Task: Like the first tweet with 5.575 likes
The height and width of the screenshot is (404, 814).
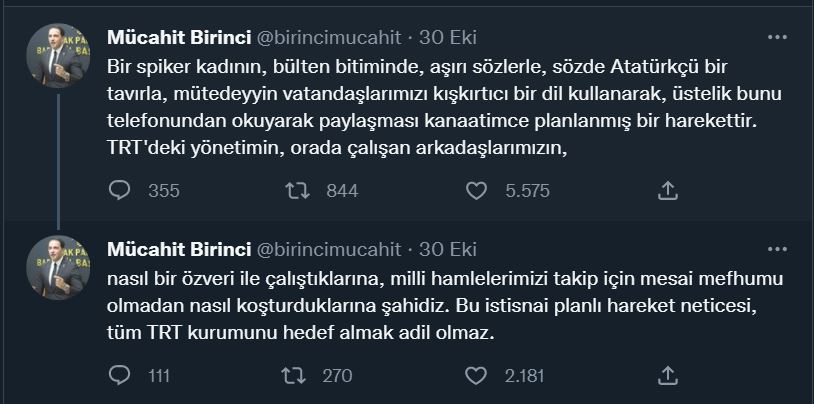Action: coord(477,190)
